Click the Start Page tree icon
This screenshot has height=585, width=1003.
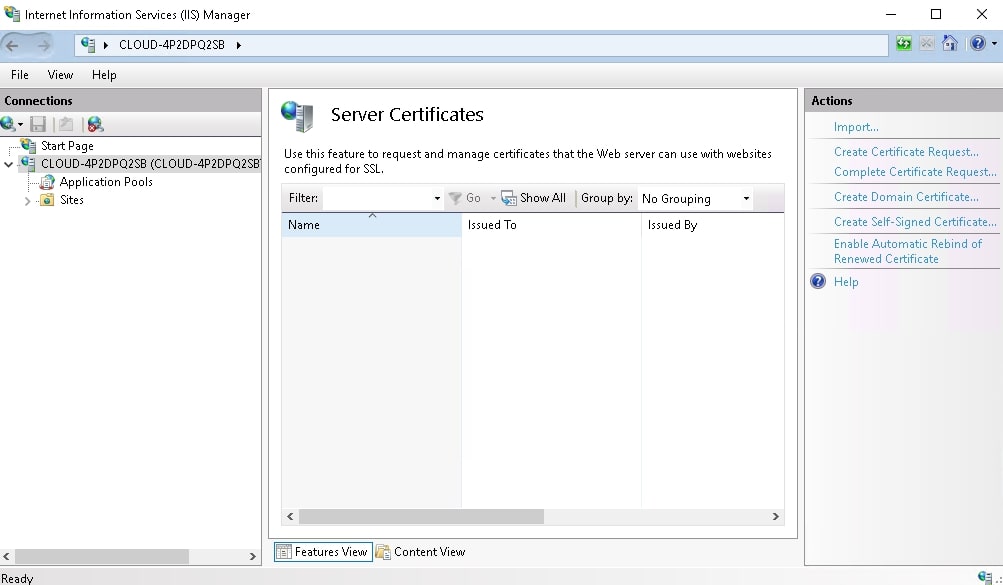[28, 146]
